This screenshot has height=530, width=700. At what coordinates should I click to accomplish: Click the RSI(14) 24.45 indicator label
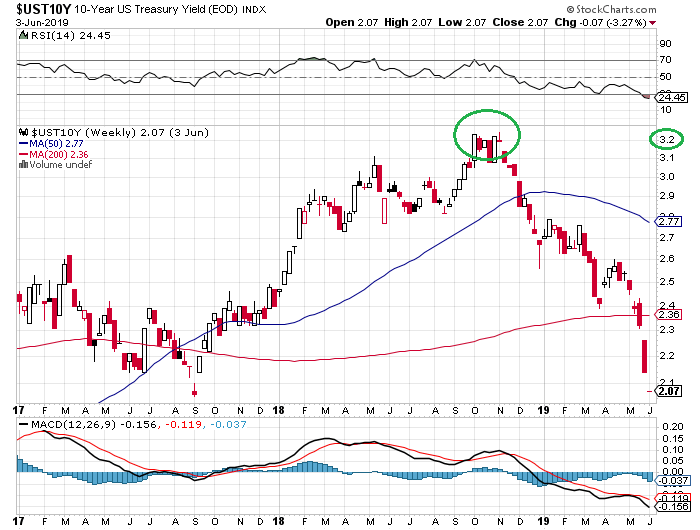point(70,35)
